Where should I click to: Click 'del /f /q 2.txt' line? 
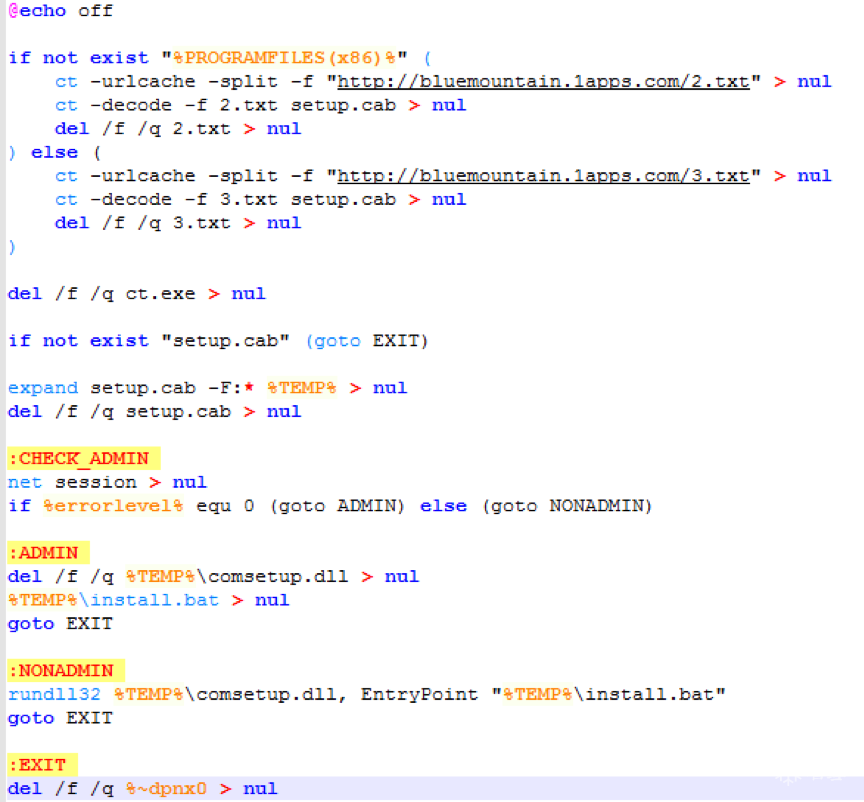coord(178,129)
